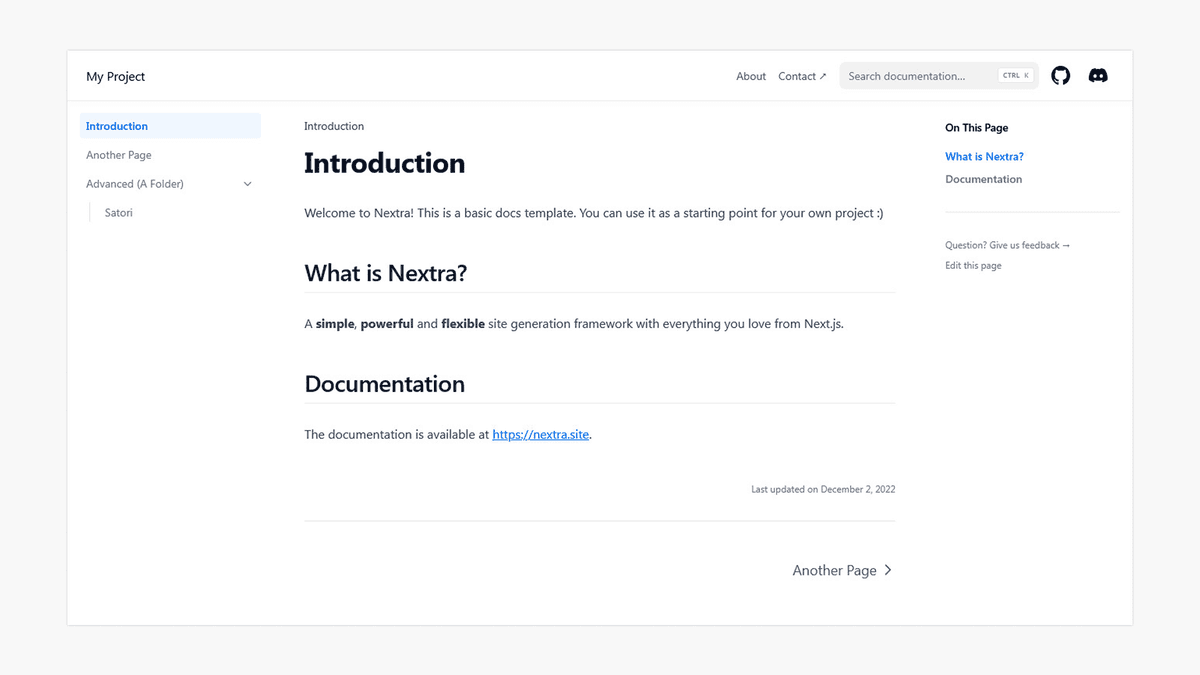Screen dimensions: 1200x675
Task: Click the Search documentation input field
Action: click(910, 75)
